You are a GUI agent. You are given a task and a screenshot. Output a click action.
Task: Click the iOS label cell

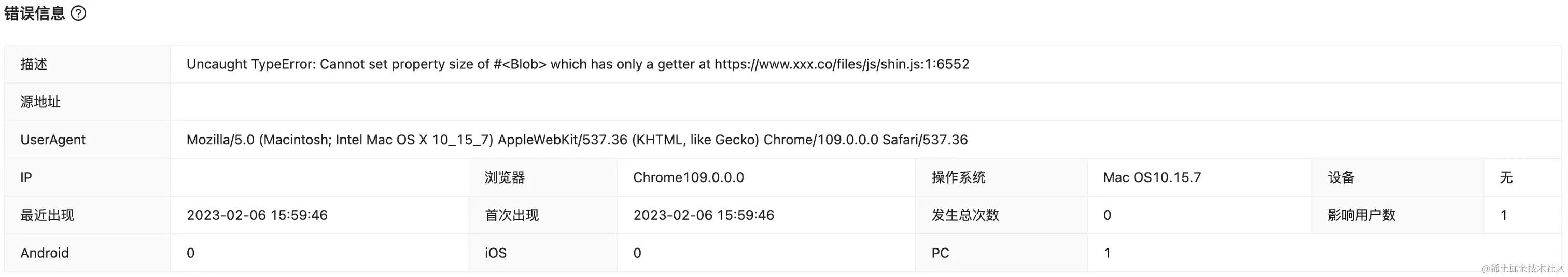(x=496, y=253)
